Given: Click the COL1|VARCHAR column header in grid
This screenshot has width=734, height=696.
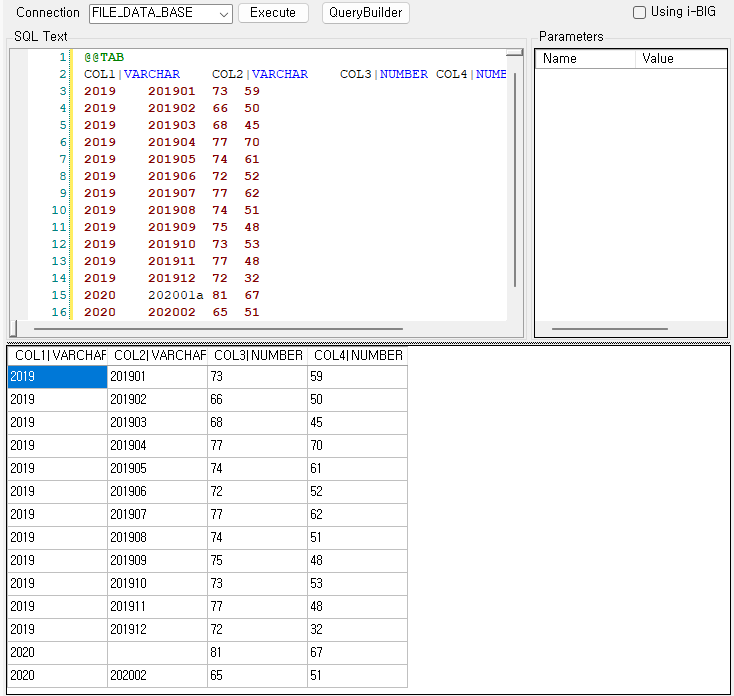Looking at the screenshot, I should (x=57, y=356).
